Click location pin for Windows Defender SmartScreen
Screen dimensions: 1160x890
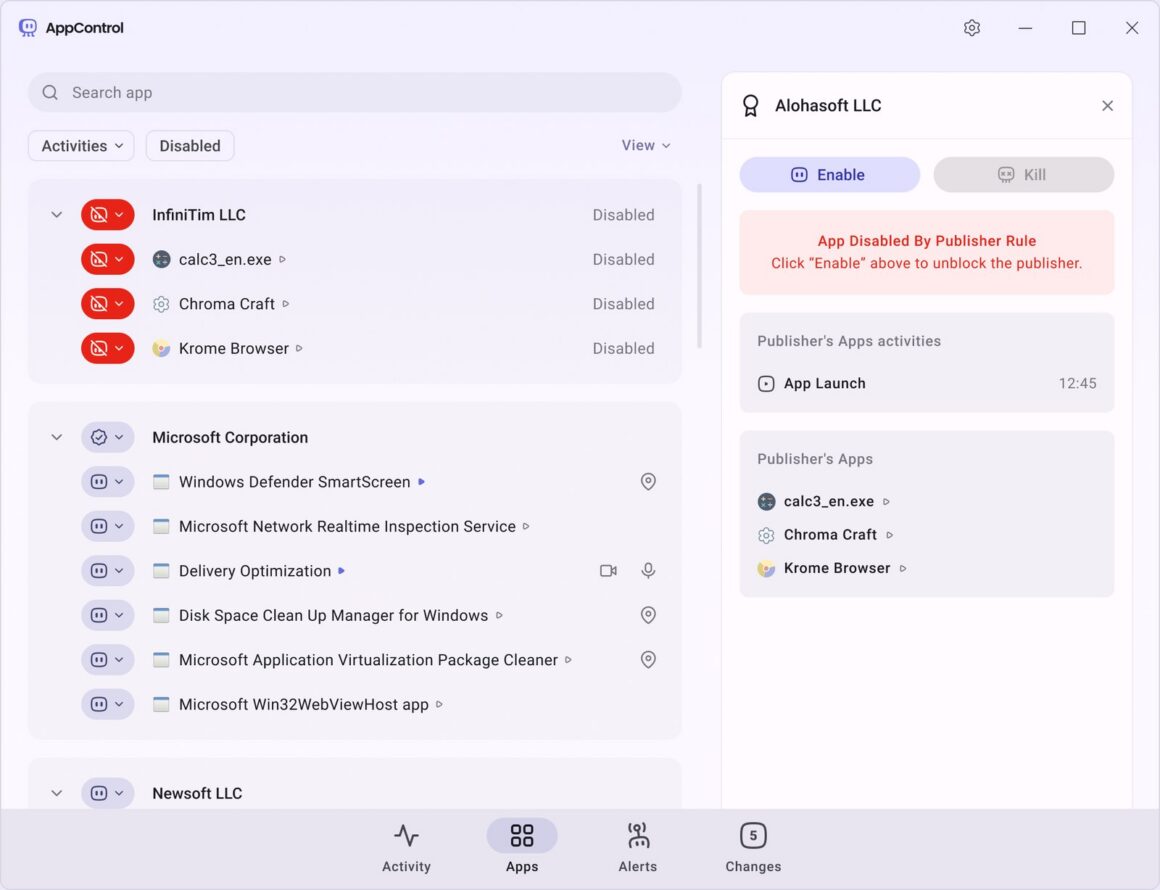(x=648, y=482)
